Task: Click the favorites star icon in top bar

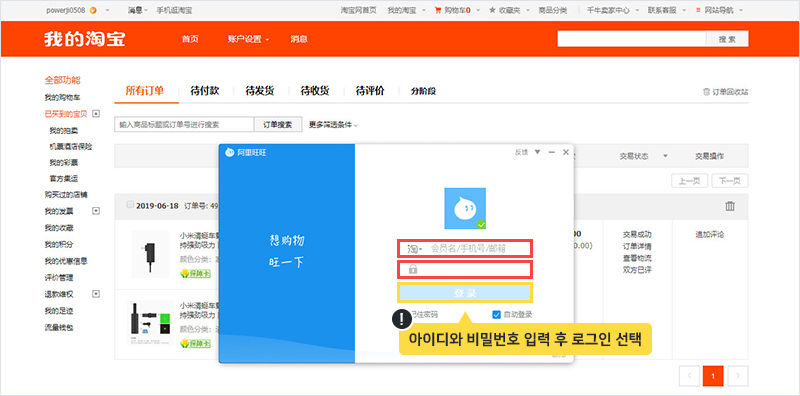Action: click(492, 10)
